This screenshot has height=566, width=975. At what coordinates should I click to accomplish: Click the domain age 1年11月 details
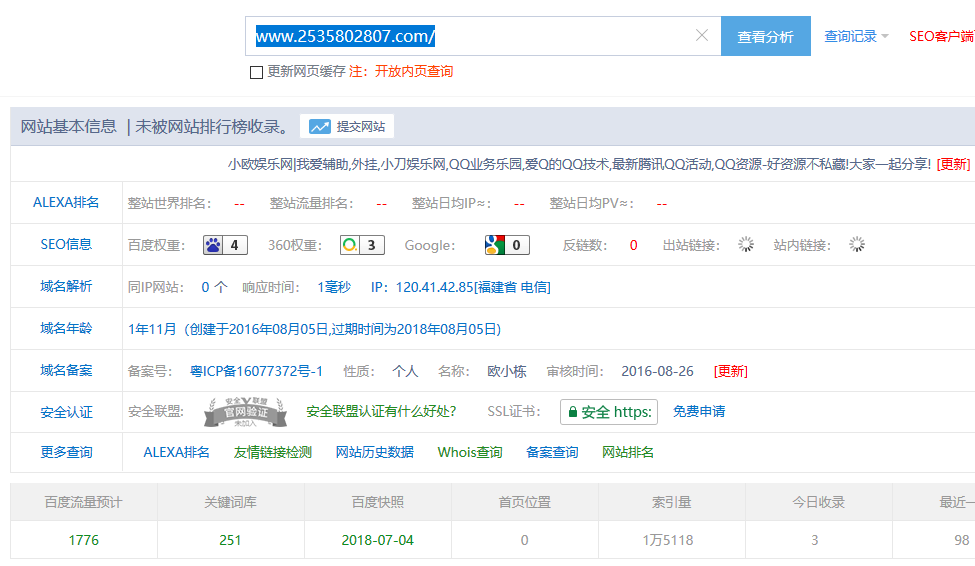coord(315,329)
